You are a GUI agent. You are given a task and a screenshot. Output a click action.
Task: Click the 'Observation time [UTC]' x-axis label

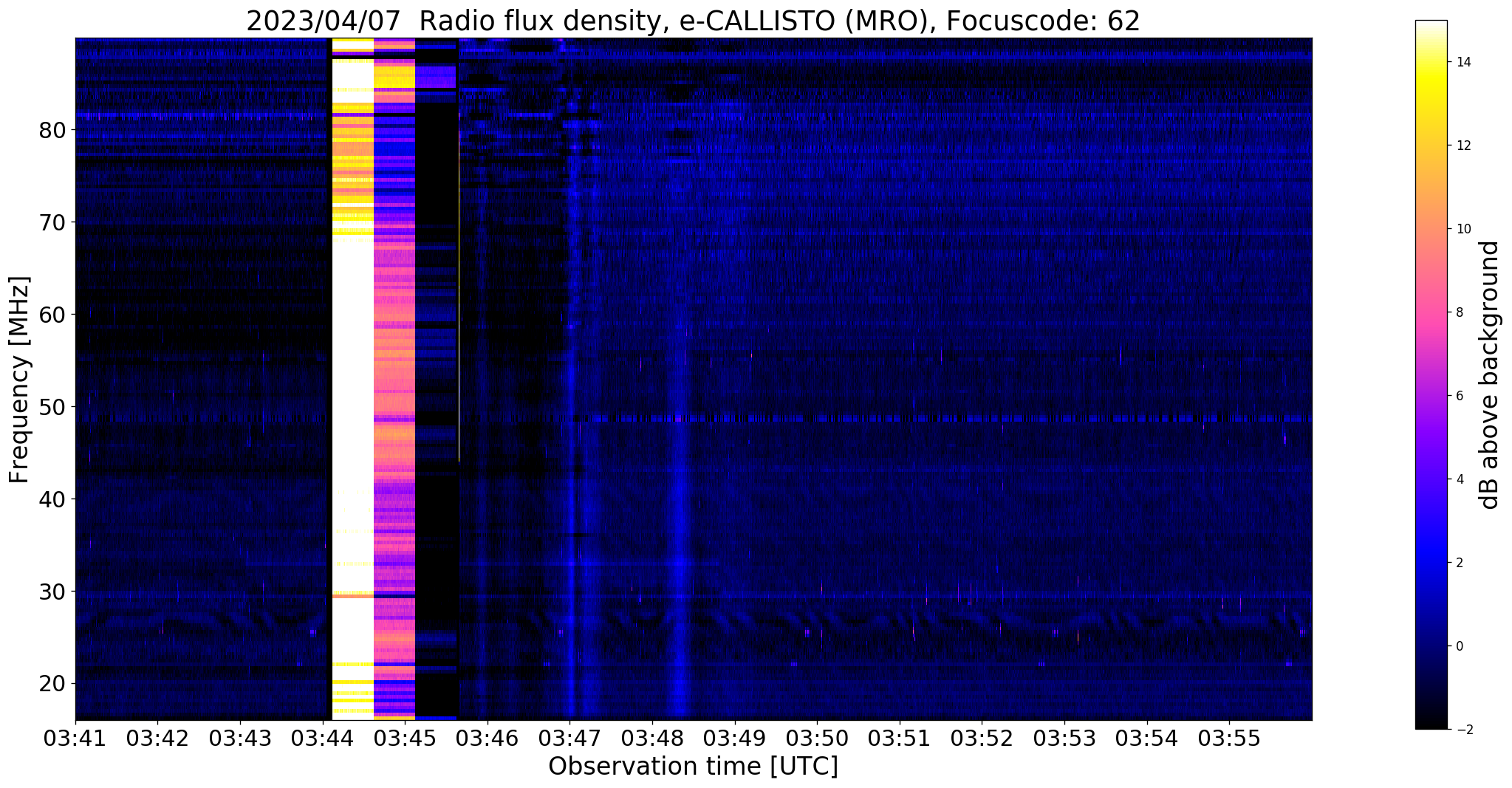[693, 767]
